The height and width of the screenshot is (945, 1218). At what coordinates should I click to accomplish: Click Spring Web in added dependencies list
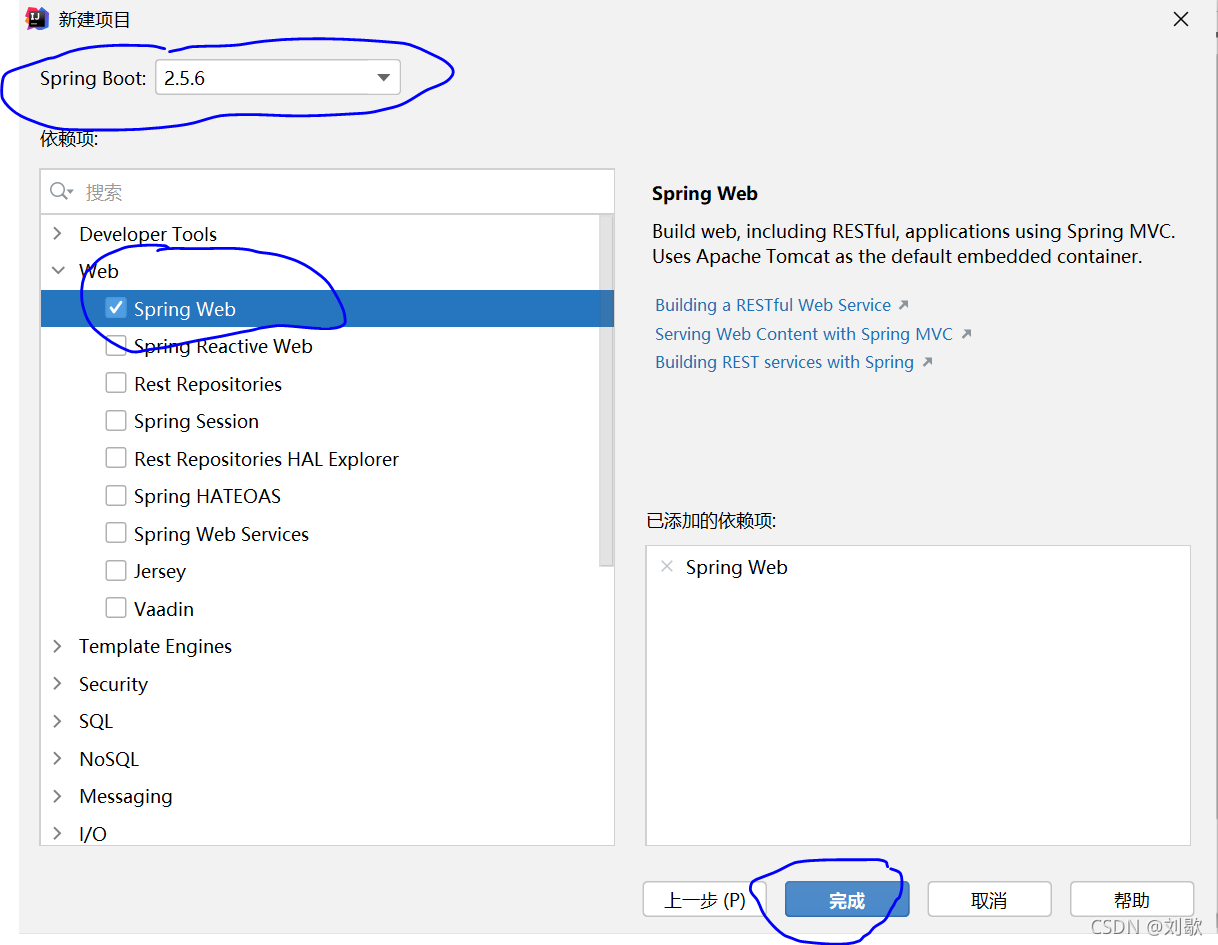point(736,567)
